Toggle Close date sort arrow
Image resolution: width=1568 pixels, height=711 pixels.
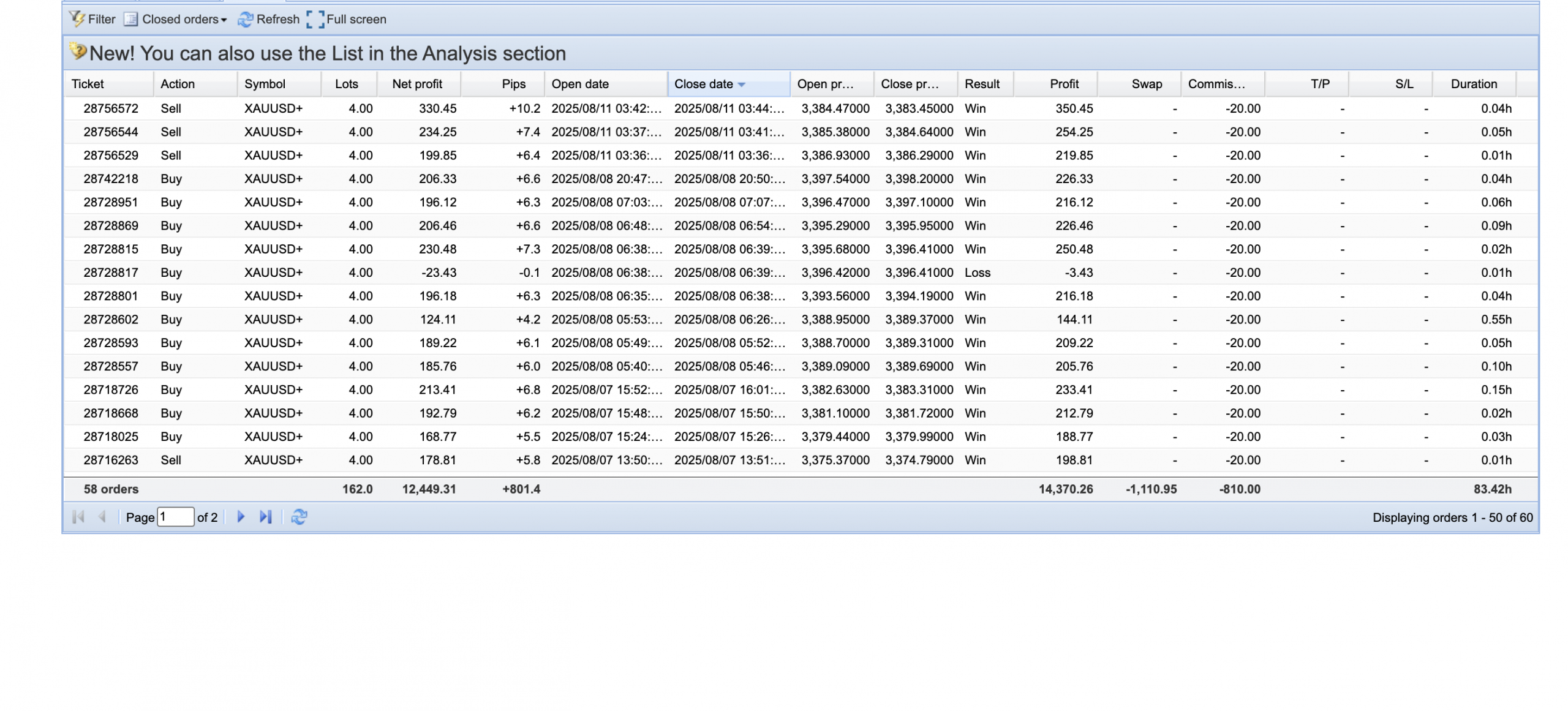point(742,85)
